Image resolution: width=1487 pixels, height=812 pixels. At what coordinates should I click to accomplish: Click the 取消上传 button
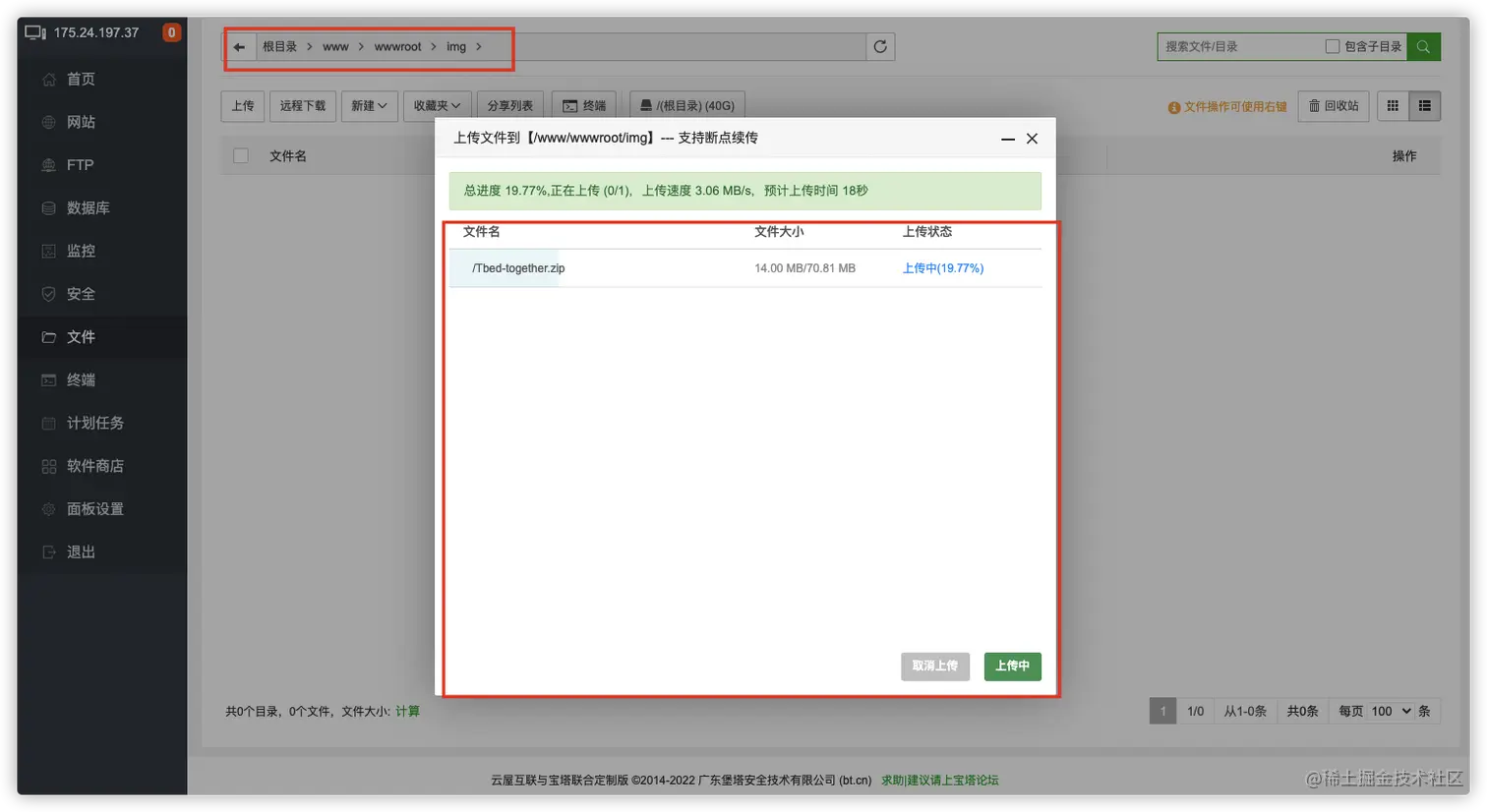[933, 667]
